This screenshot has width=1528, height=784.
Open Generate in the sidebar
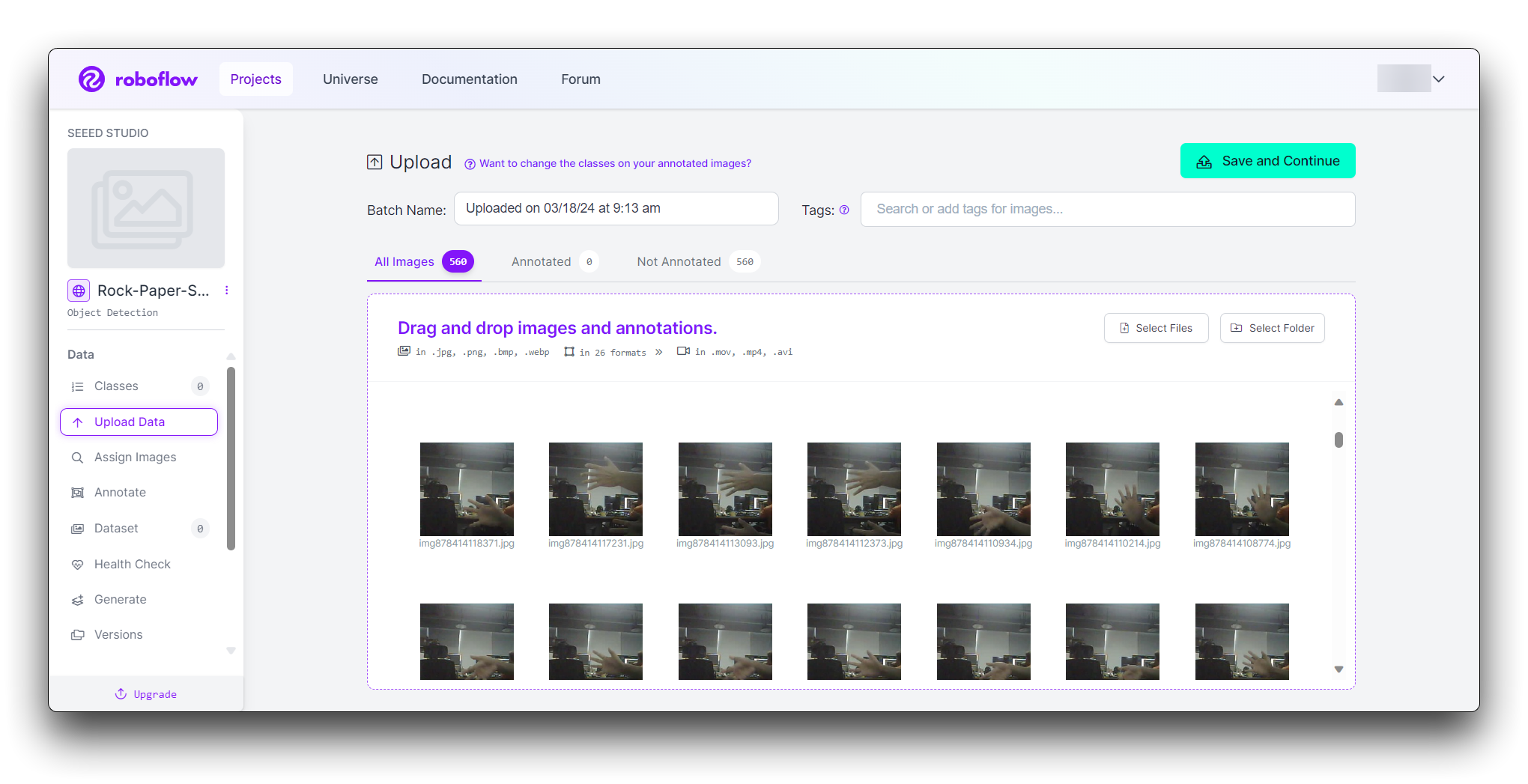139,600
